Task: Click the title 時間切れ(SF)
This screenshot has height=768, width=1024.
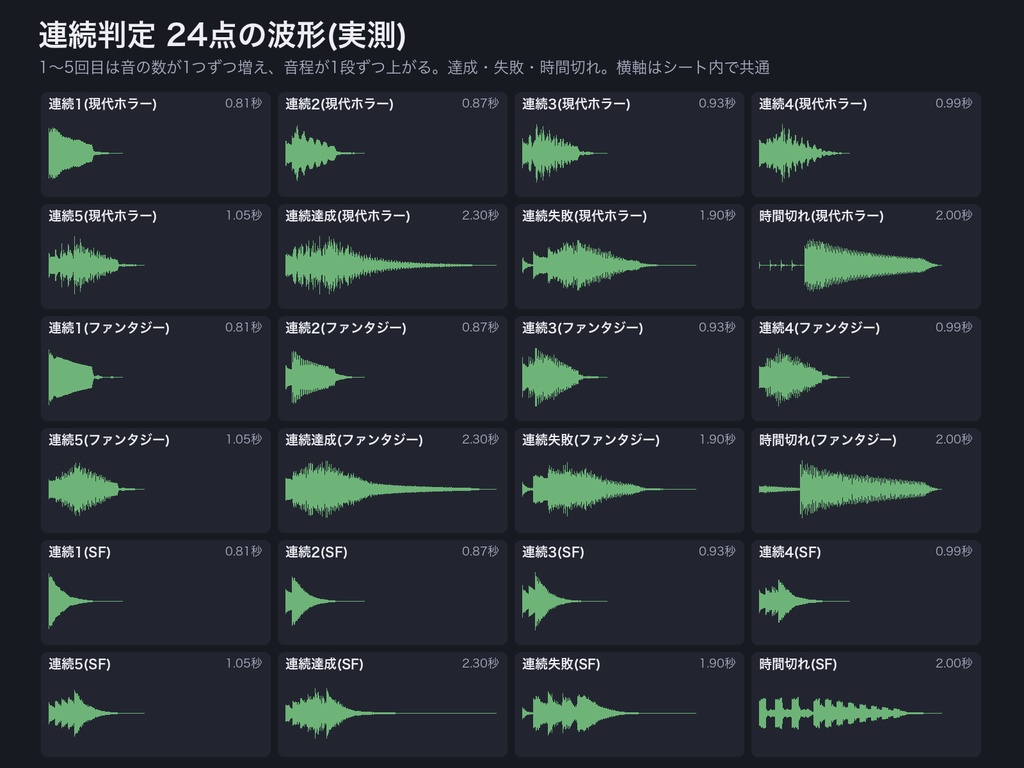Action: 798,664
